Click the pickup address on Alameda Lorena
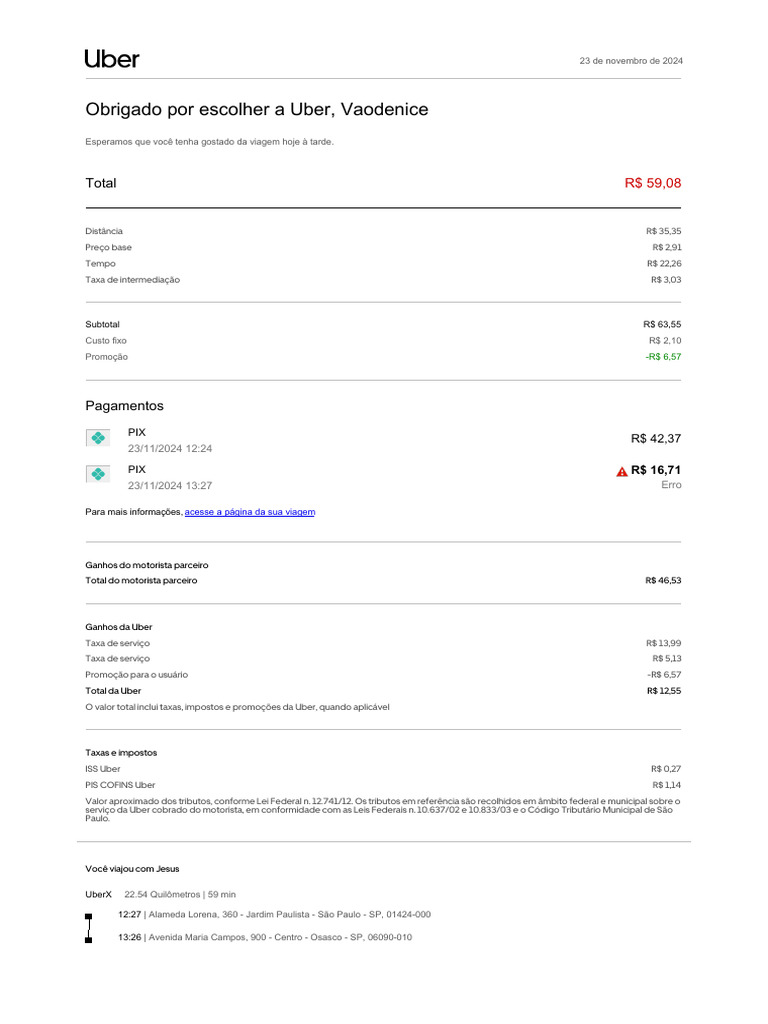 coord(289,915)
